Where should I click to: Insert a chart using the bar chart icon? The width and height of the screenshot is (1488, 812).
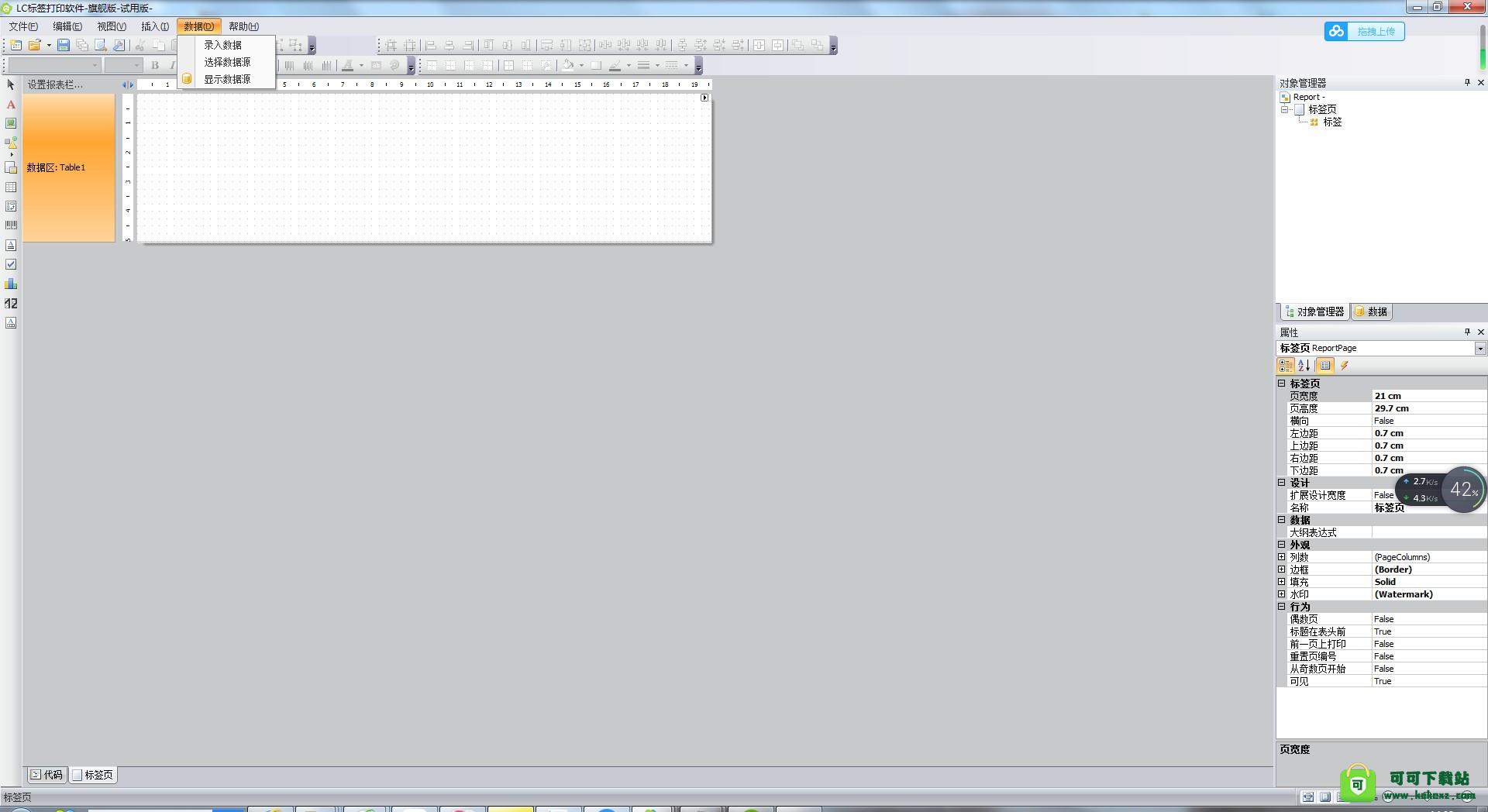pyautogui.click(x=11, y=284)
